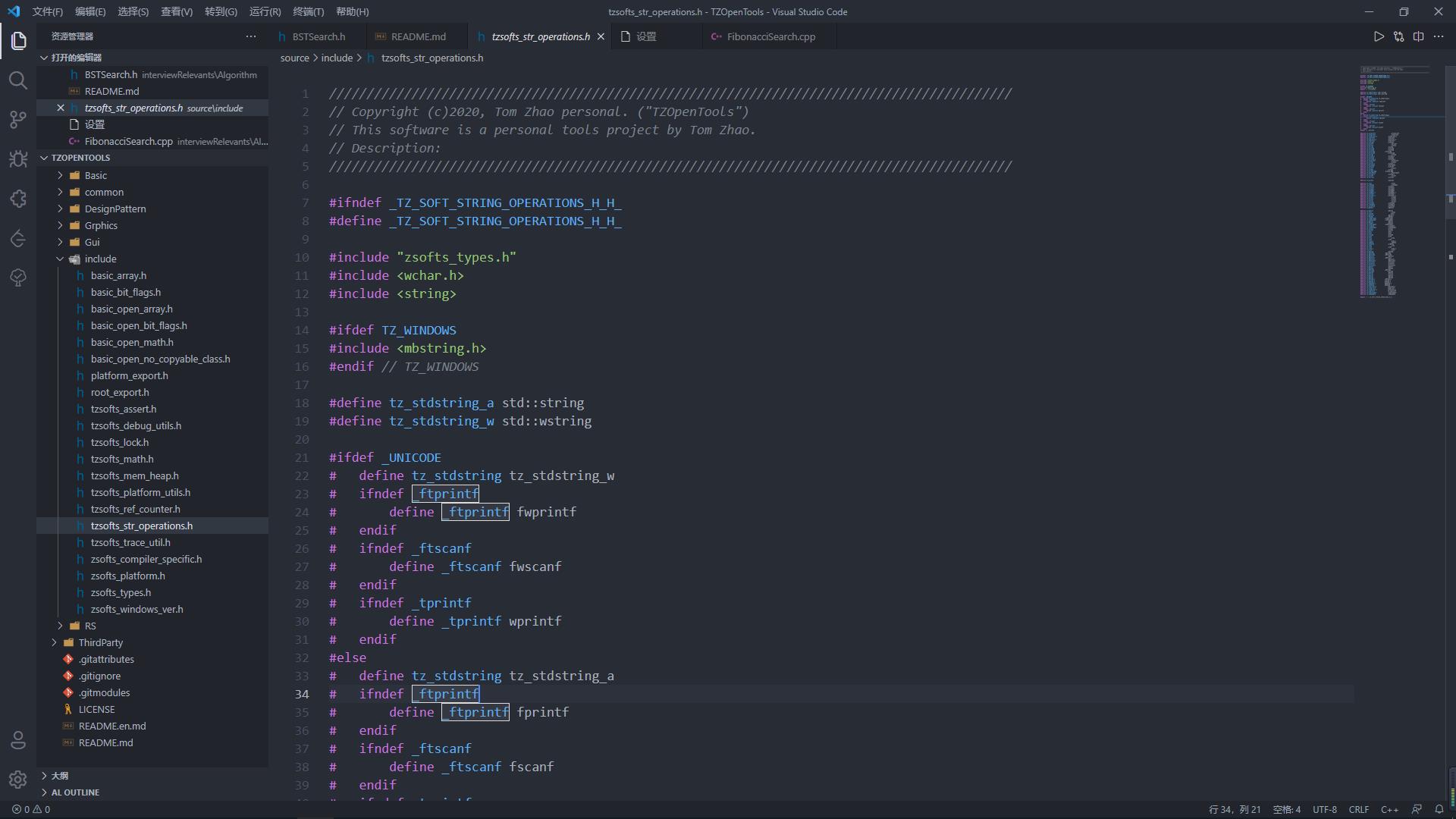
Task: Click the Search icon in activity bar
Action: coord(18,78)
